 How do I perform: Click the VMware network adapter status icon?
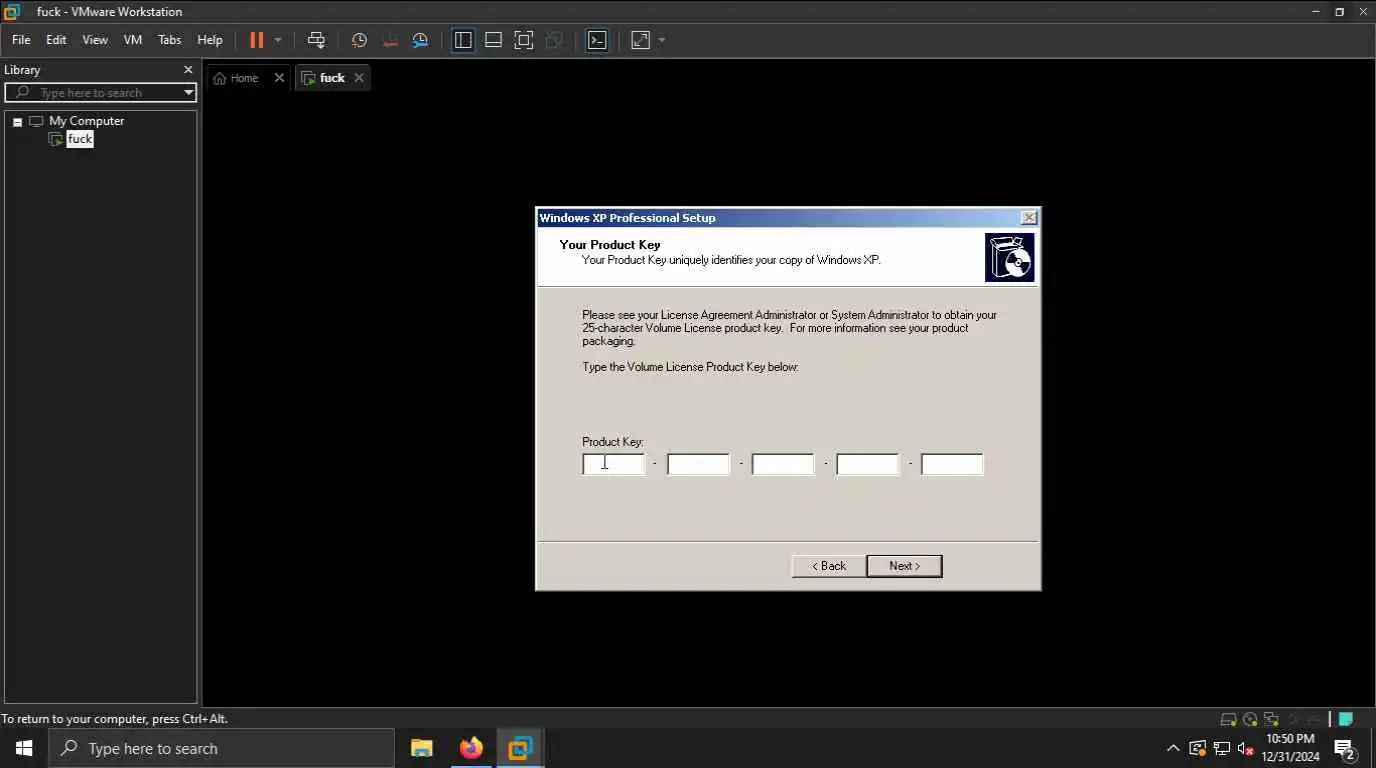point(1271,719)
